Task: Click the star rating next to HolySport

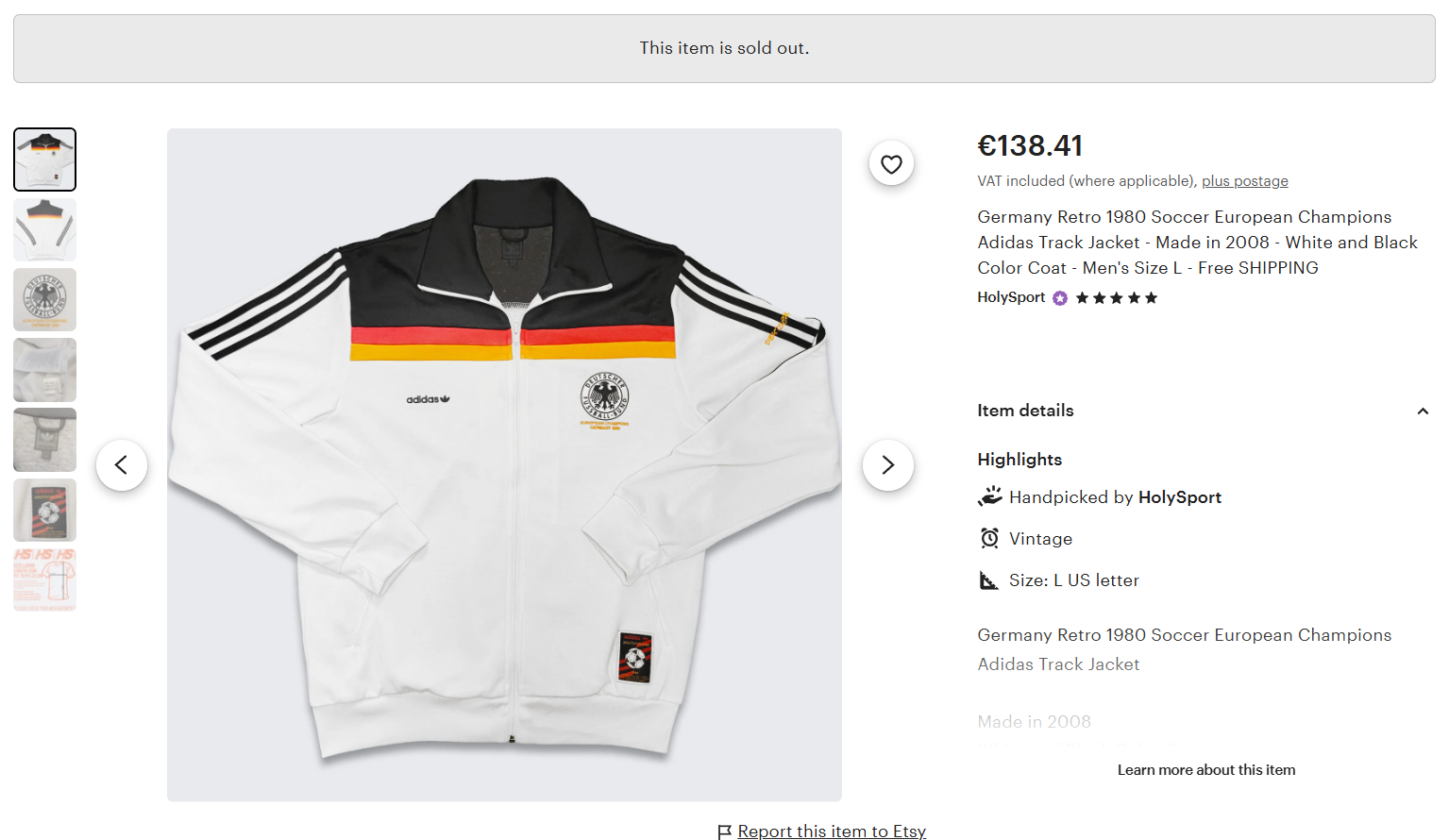Action: click(x=1116, y=297)
